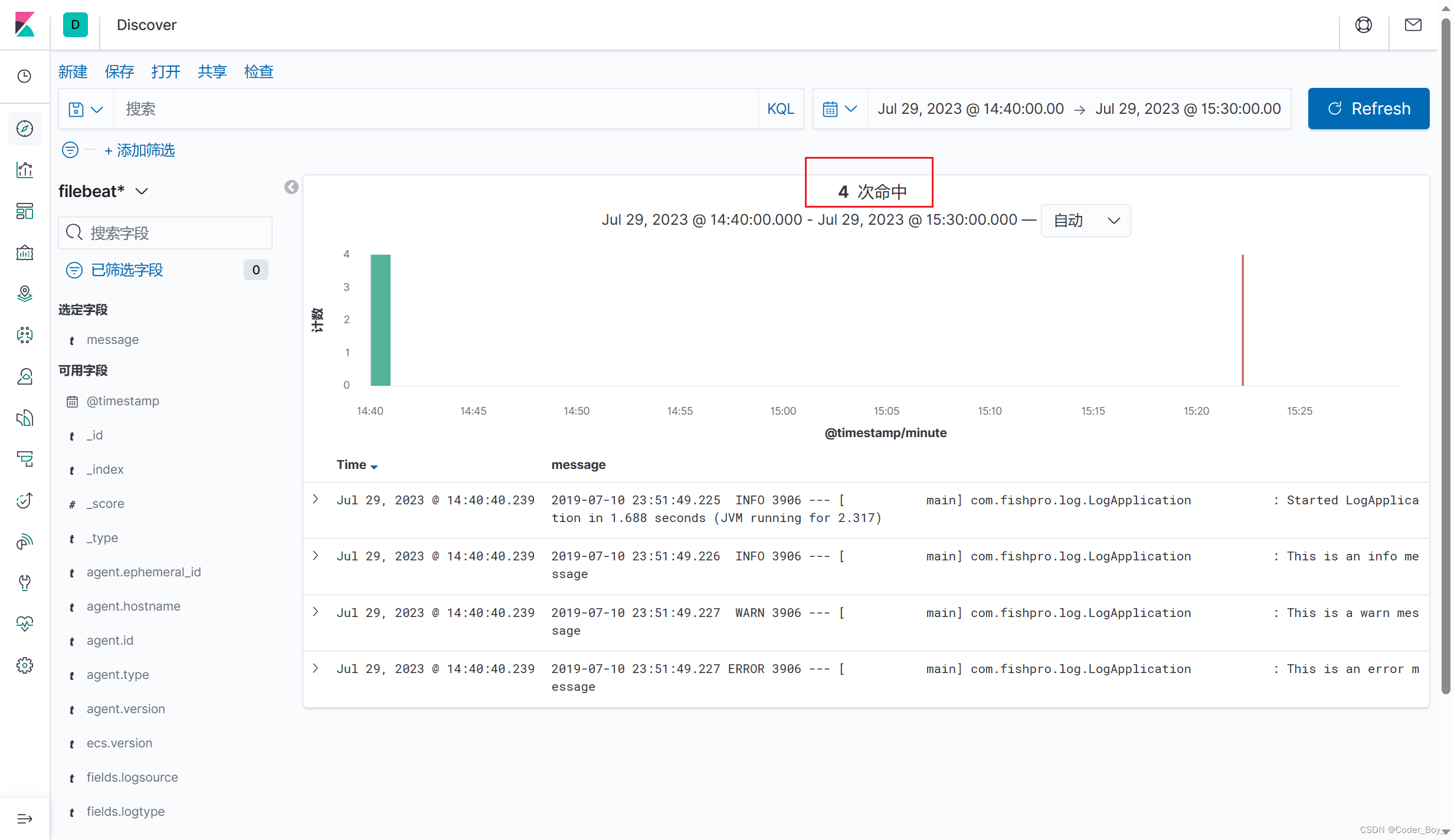Expand the ERROR log row details
Viewport: 1454px width, 840px height.
coord(316,668)
